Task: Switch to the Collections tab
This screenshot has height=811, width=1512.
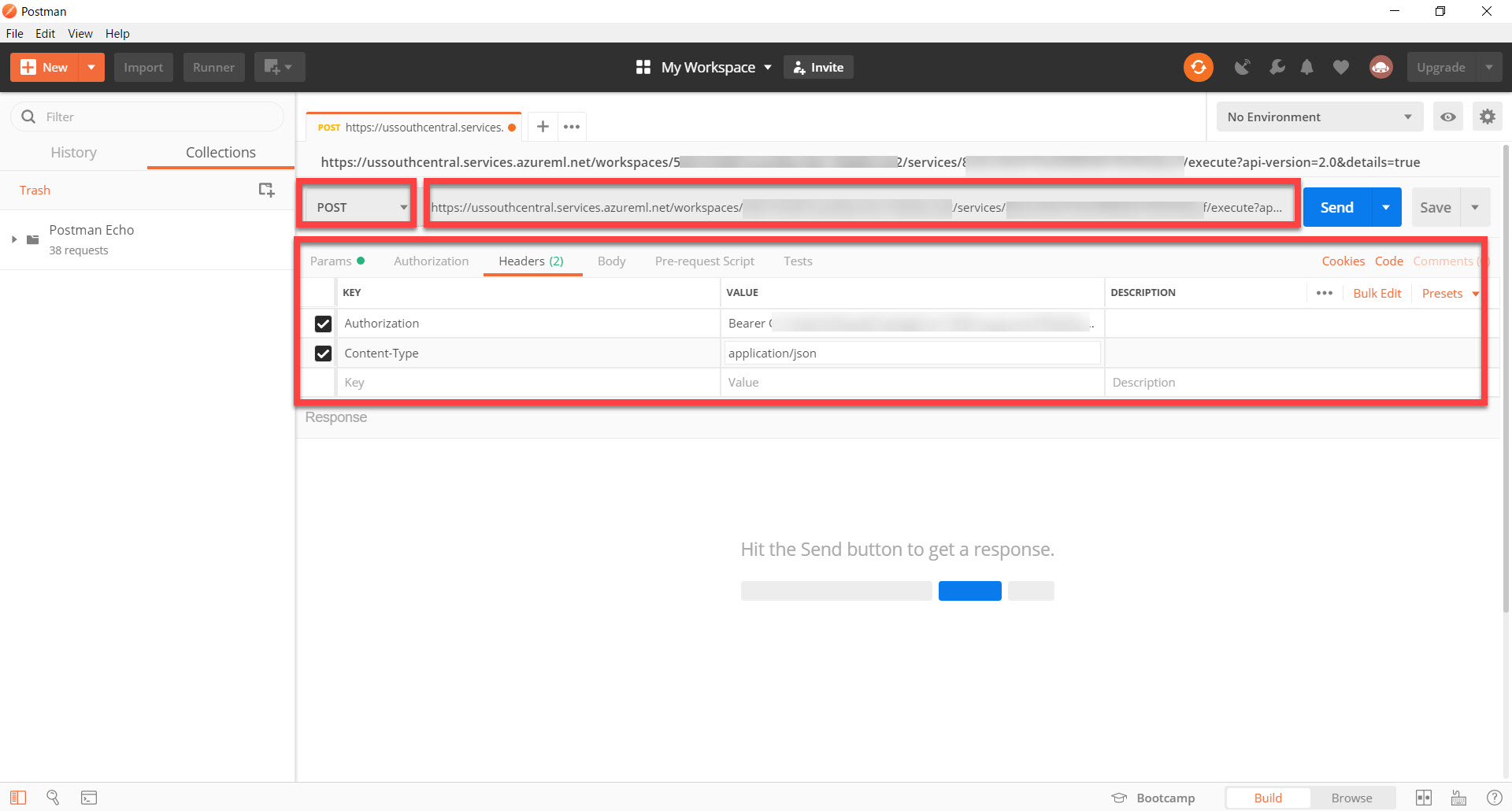Action: [220, 152]
